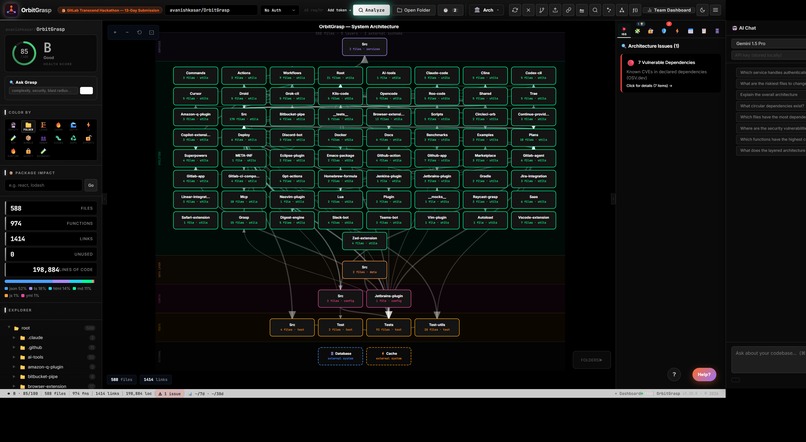Click the upload/export icon in toolbar
806x442 pixels.
tap(555, 10)
